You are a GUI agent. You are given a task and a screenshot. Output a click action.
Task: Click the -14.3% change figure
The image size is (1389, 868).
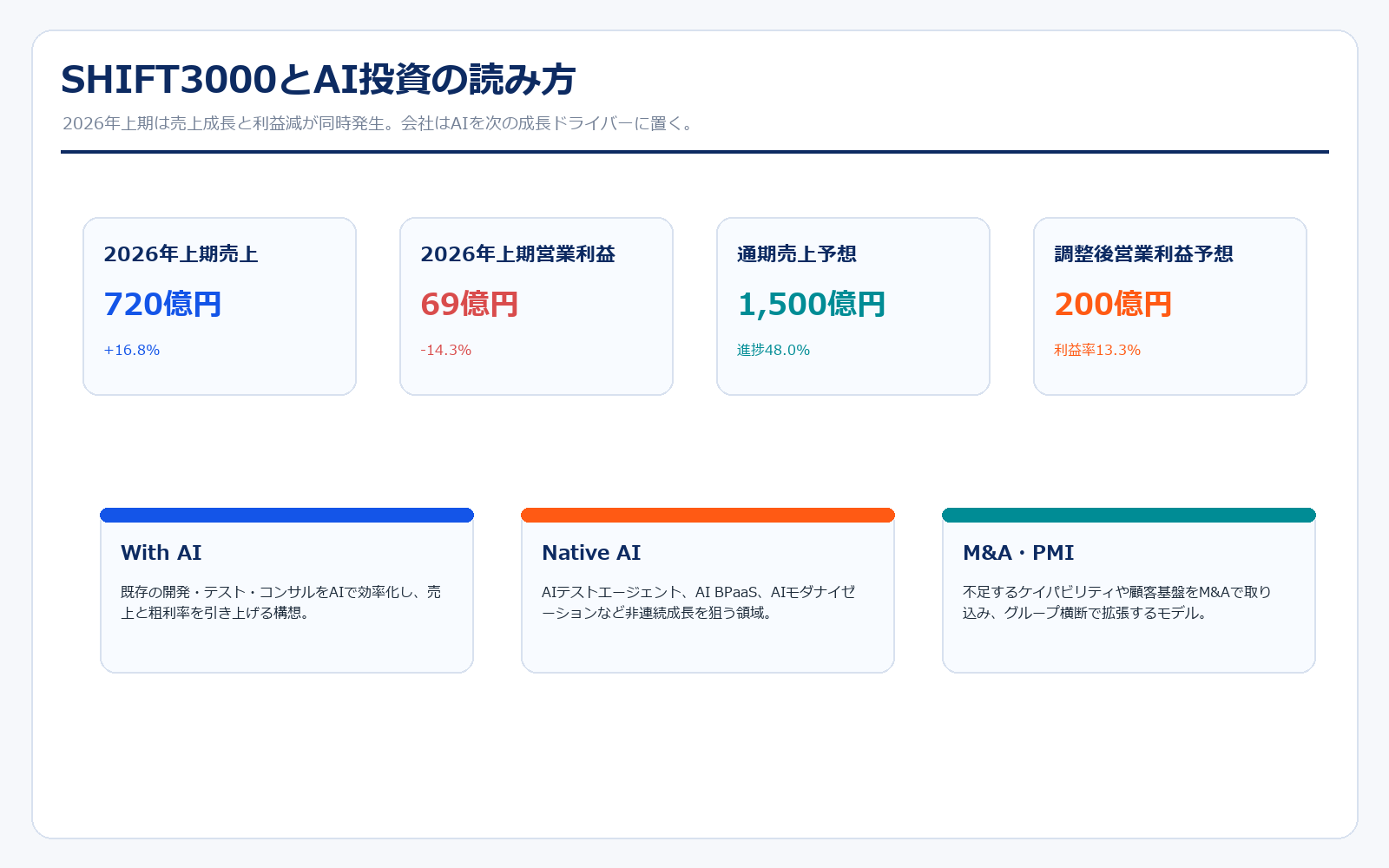click(x=446, y=350)
